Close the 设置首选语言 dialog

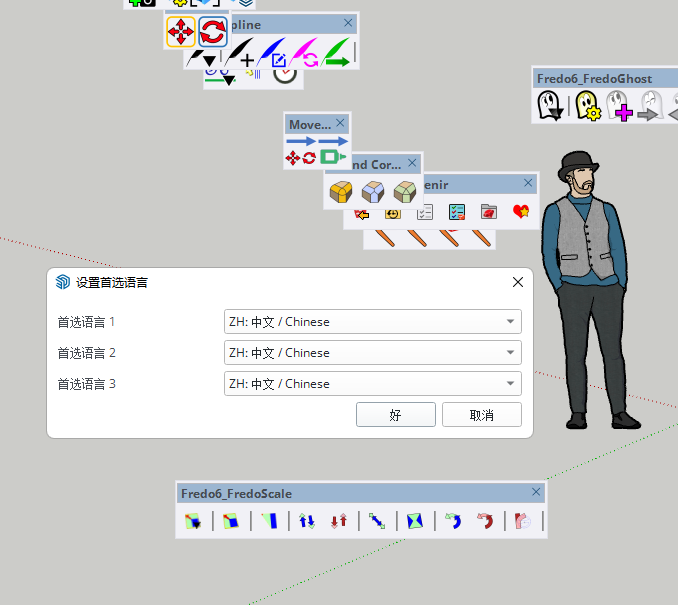tap(517, 282)
